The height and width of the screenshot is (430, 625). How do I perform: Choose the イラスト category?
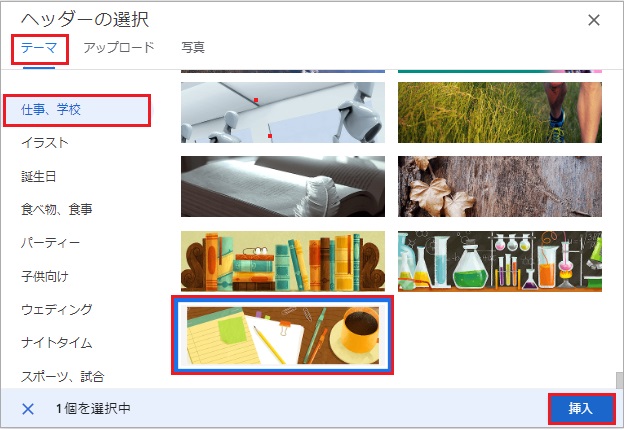[x=45, y=143]
